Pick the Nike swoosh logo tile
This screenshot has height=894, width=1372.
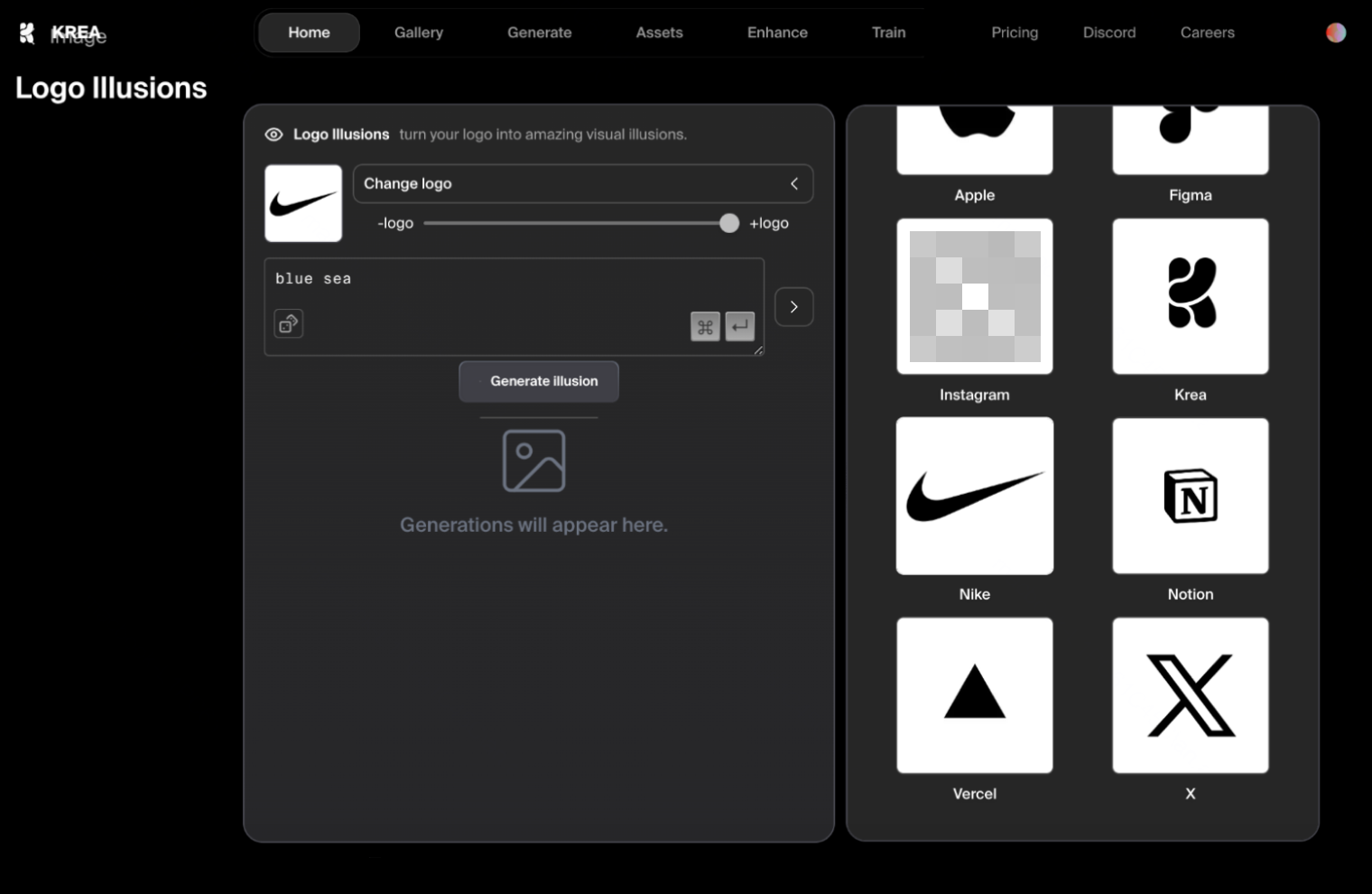[x=975, y=496]
